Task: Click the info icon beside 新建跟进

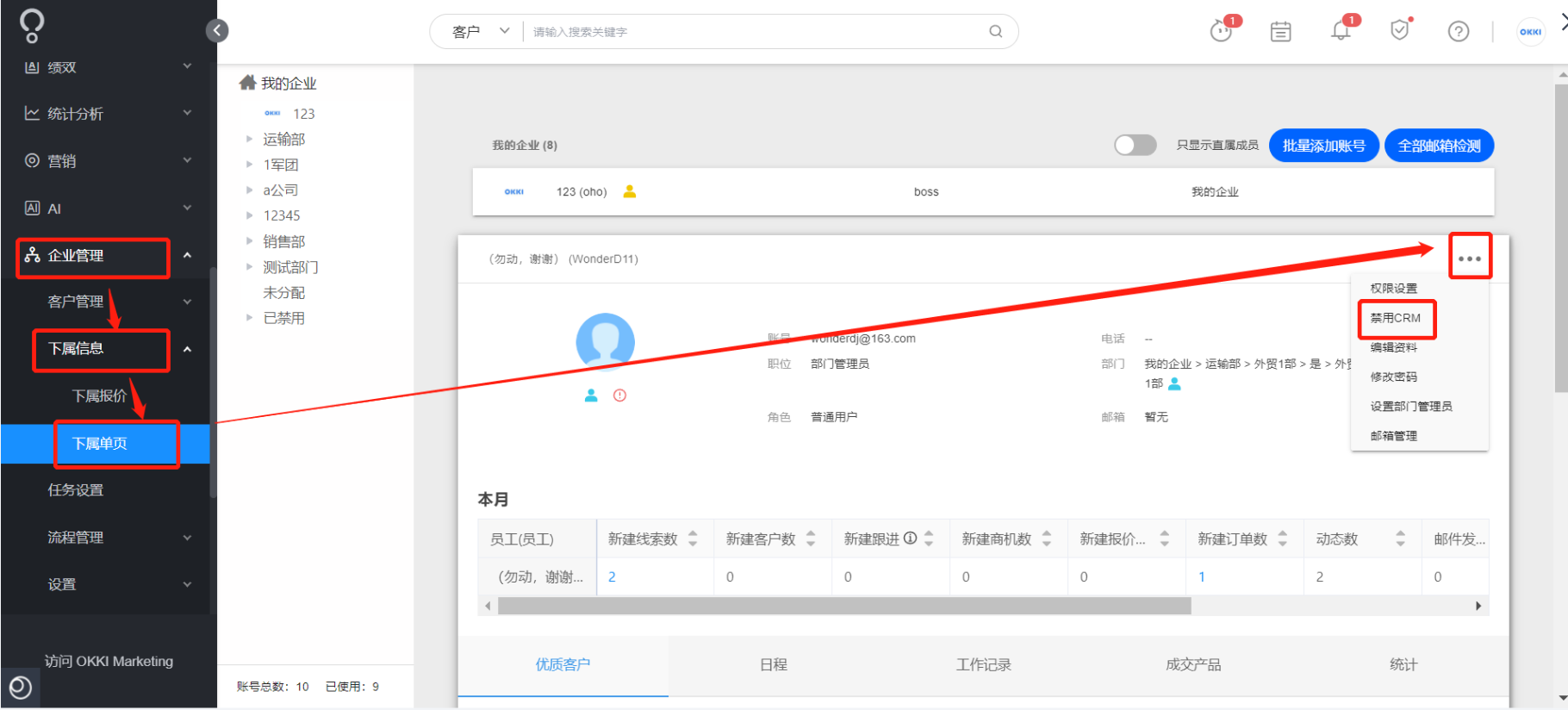Action: click(x=911, y=539)
